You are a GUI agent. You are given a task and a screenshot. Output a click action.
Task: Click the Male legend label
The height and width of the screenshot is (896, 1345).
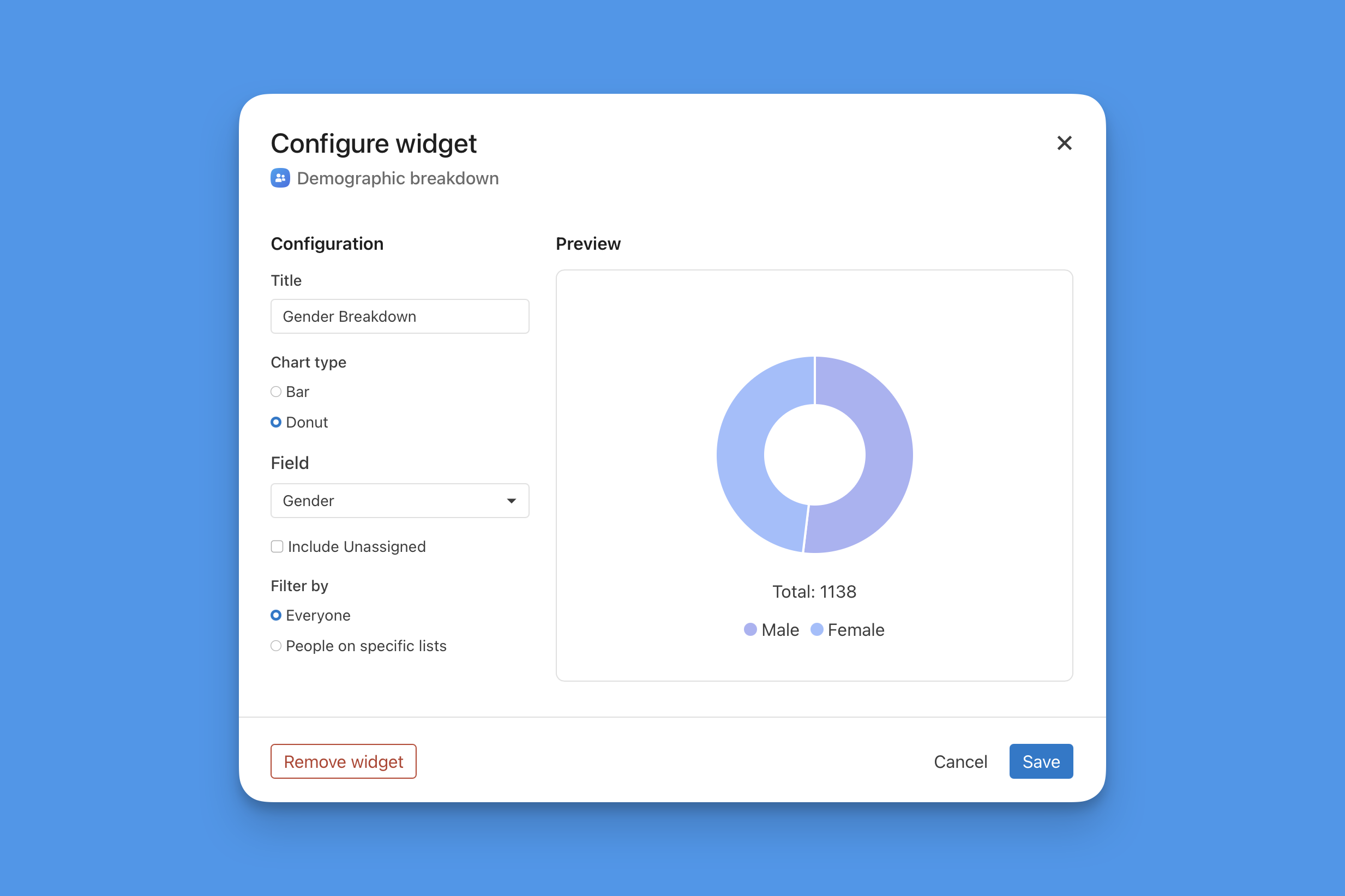(x=780, y=630)
